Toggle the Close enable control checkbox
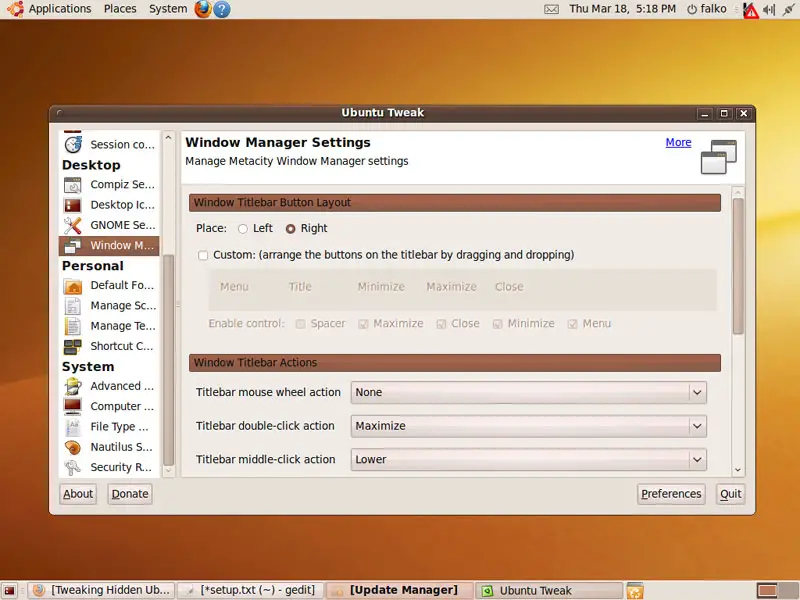Screen dimensions: 800x600 pyautogui.click(x=441, y=324)
